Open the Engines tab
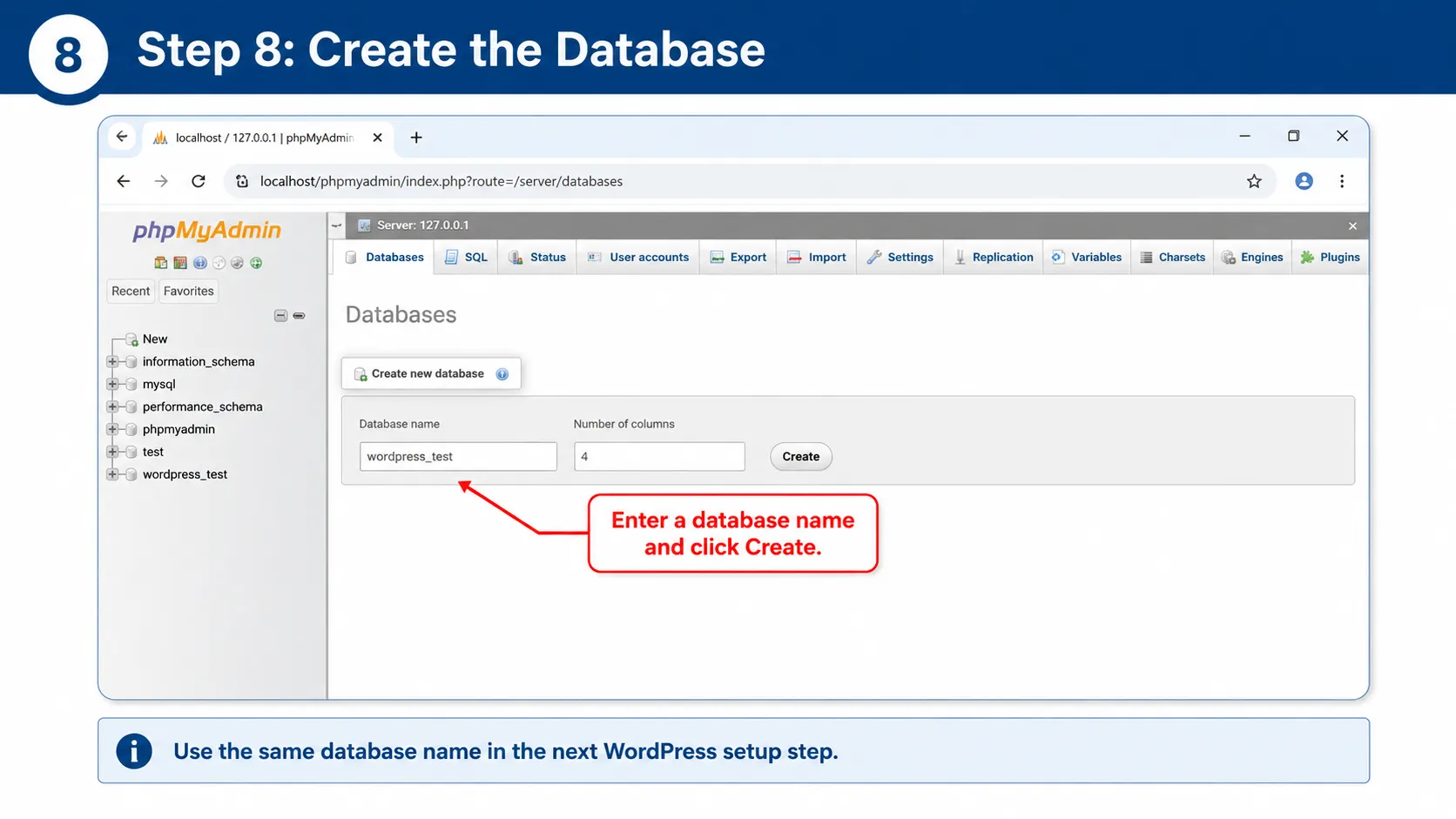Screen dimensions: 1456x819 pos(1252,258)
